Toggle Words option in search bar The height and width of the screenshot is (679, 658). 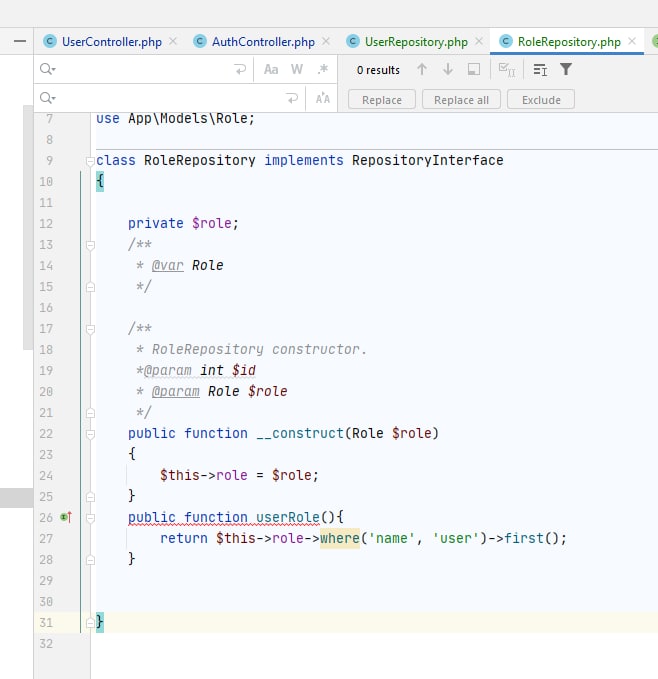297,70
